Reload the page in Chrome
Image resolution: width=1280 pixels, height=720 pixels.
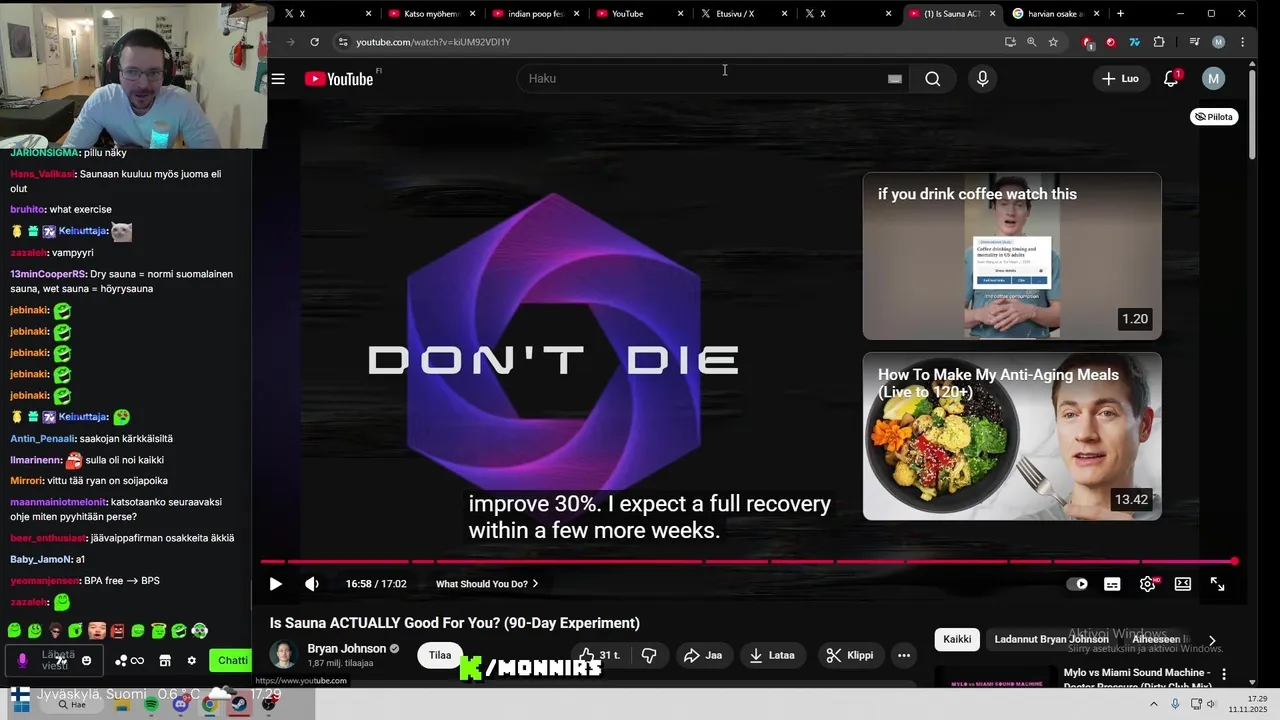click(314, 42)
